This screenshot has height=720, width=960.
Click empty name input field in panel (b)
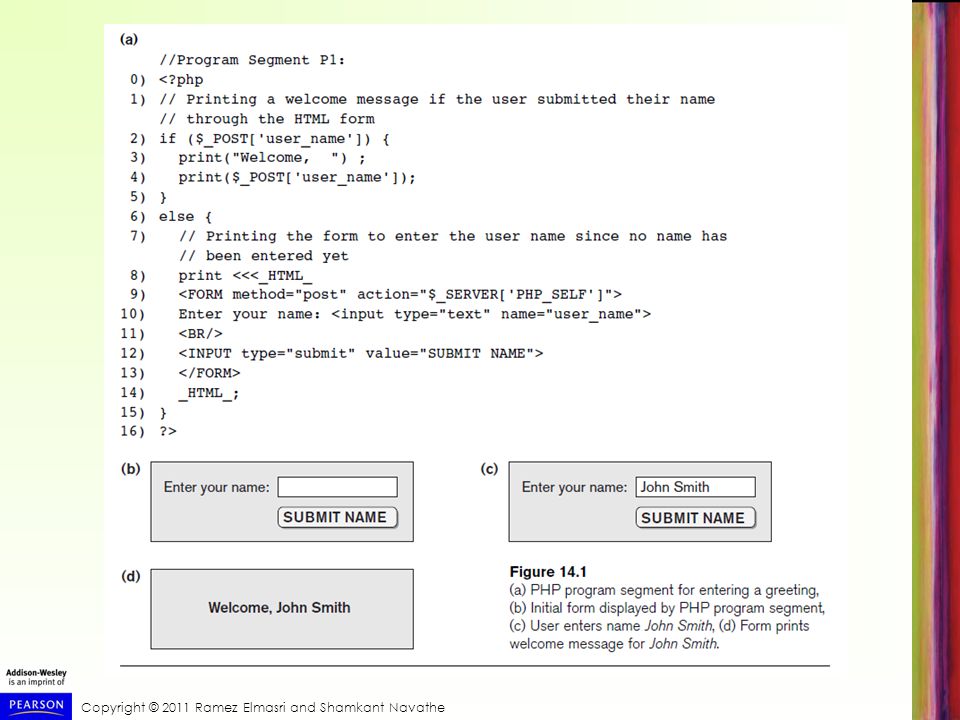[x=337, y=487]
